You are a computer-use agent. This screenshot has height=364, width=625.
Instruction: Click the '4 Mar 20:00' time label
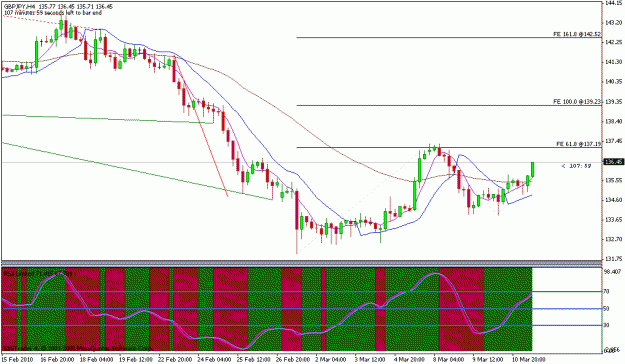pyautogui.click(x=410, y=360)
